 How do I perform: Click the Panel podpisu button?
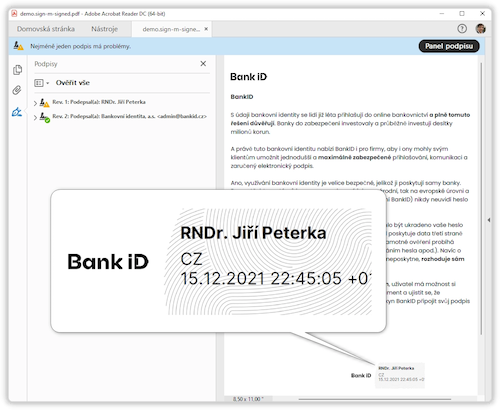[449, 46]
